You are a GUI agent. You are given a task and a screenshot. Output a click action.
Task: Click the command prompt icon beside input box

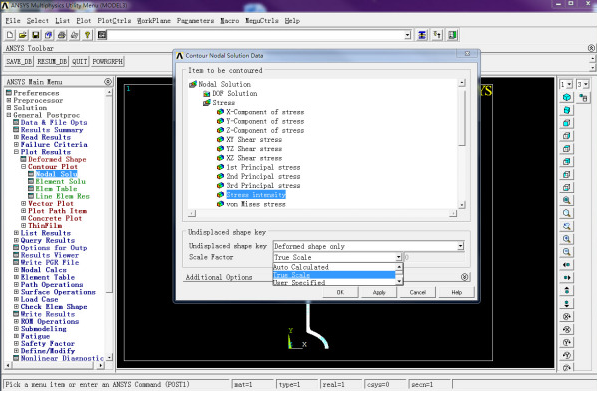tap(102, 35)
